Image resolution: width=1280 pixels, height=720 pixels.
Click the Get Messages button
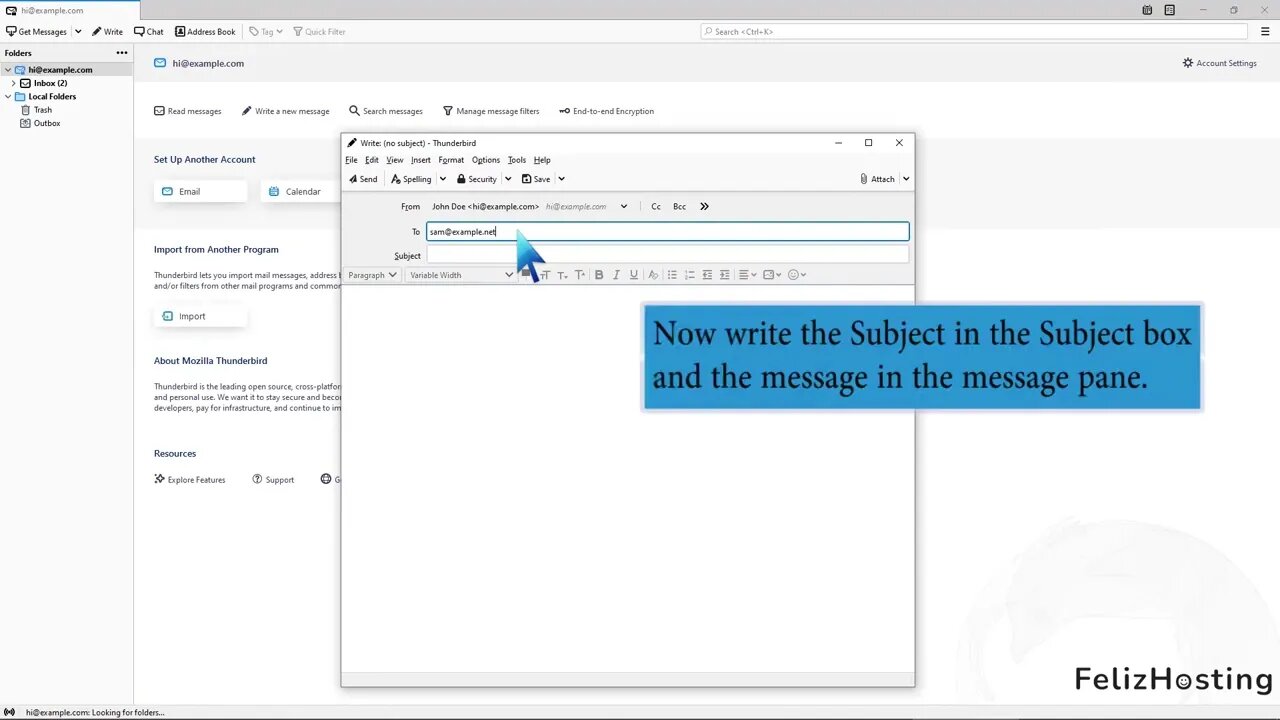pos(37,31)
